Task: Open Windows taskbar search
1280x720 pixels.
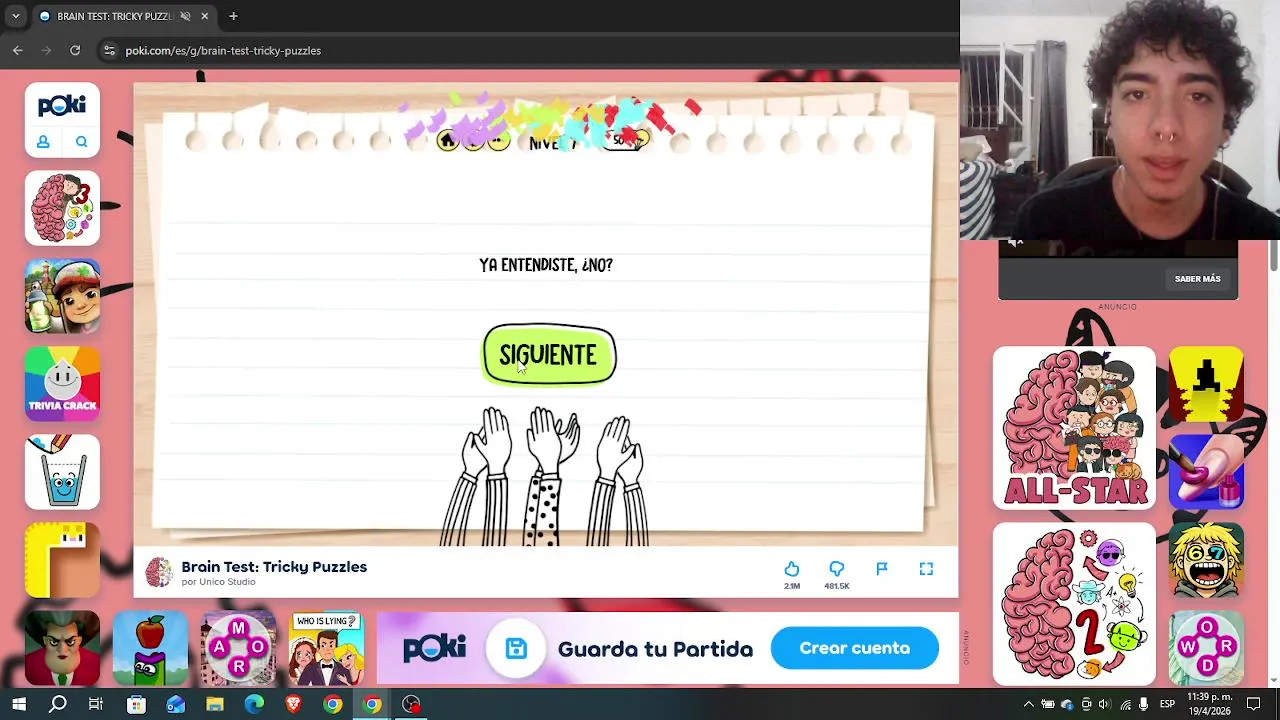Action: (x=58, y=704)
